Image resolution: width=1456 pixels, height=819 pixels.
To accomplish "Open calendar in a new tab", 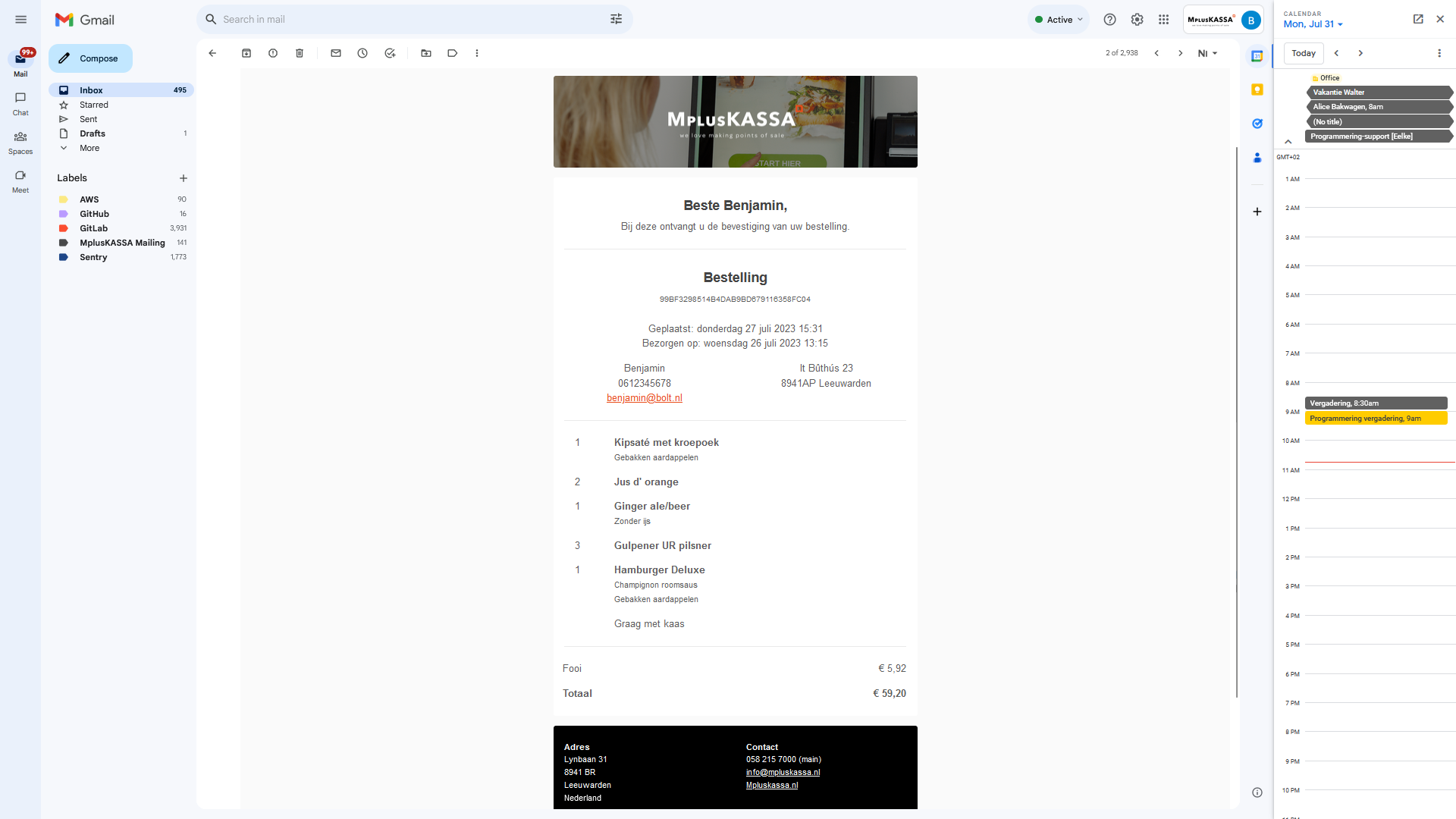I will (x=1418, y=19).
